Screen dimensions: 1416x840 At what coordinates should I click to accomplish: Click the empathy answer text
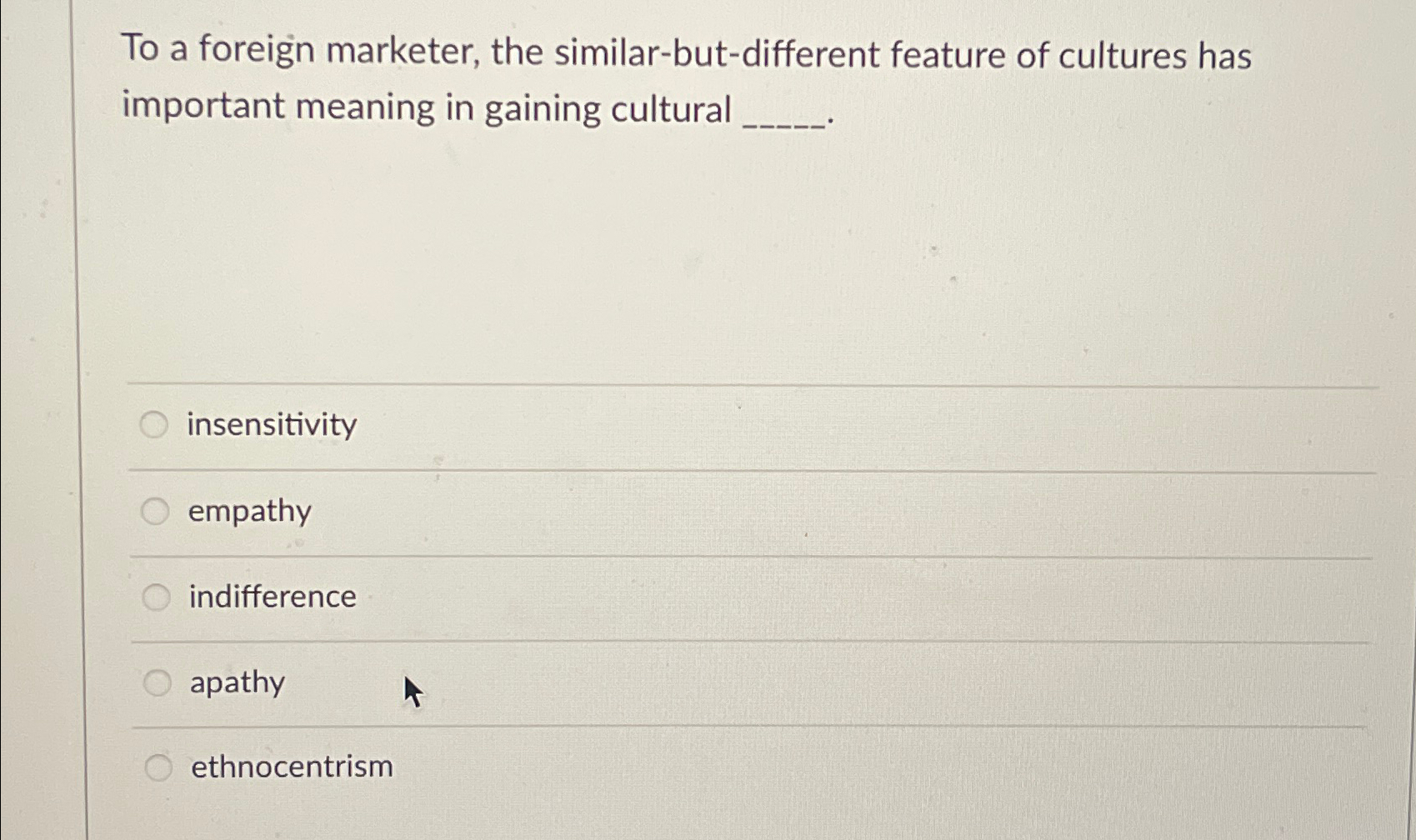248,511
